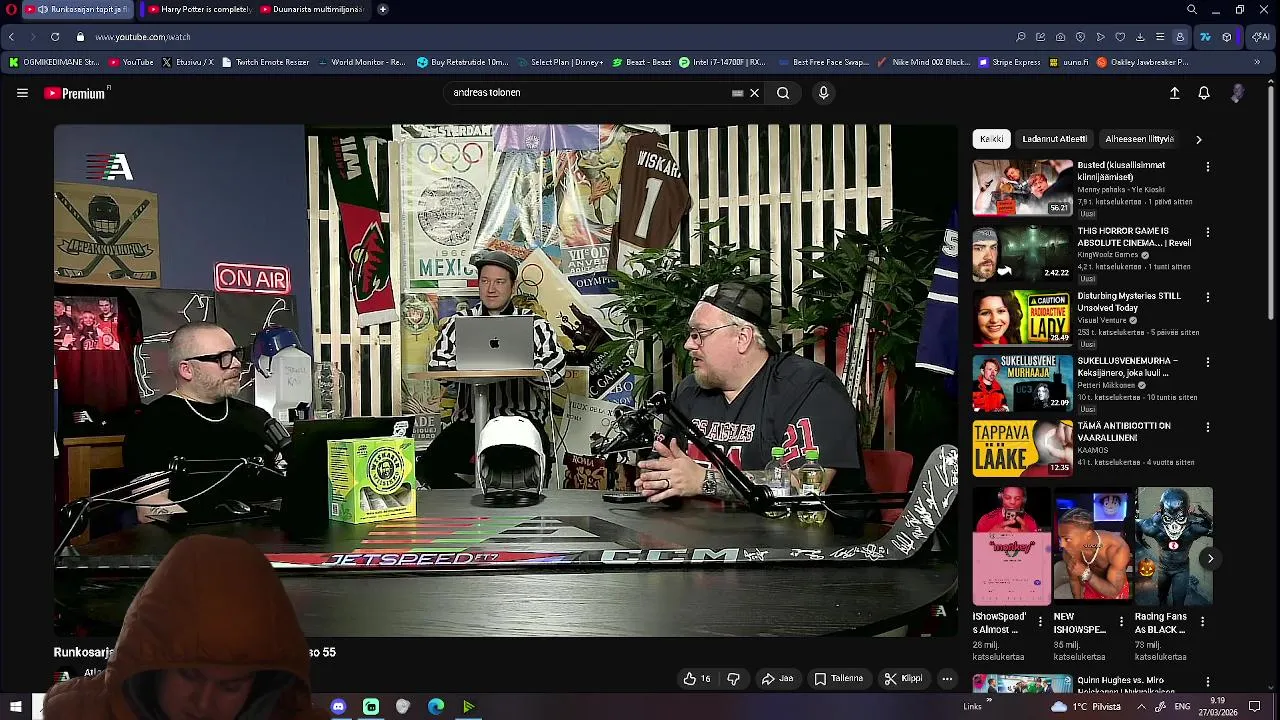1280x720 pixels.
Task: Open more actions ellipsis under video
Action: coord(947,679)
